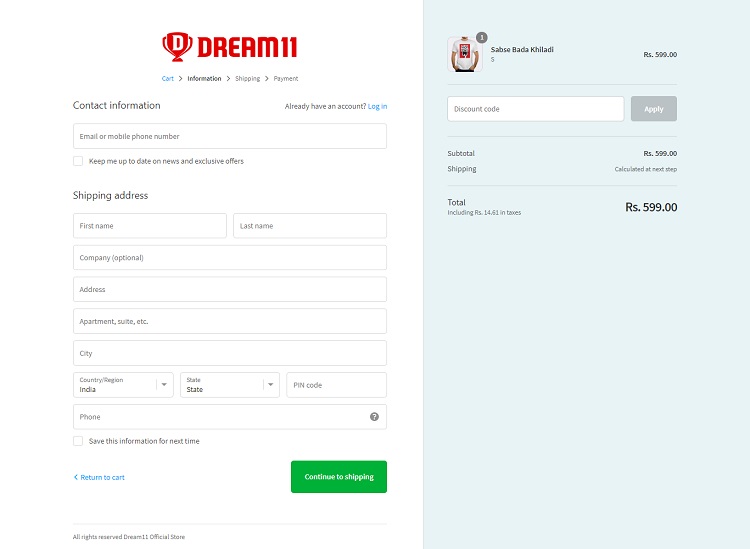Focus the Last name field
This screenshot has height=549, width=750.
pyautogui.click(x=310, y=226)
